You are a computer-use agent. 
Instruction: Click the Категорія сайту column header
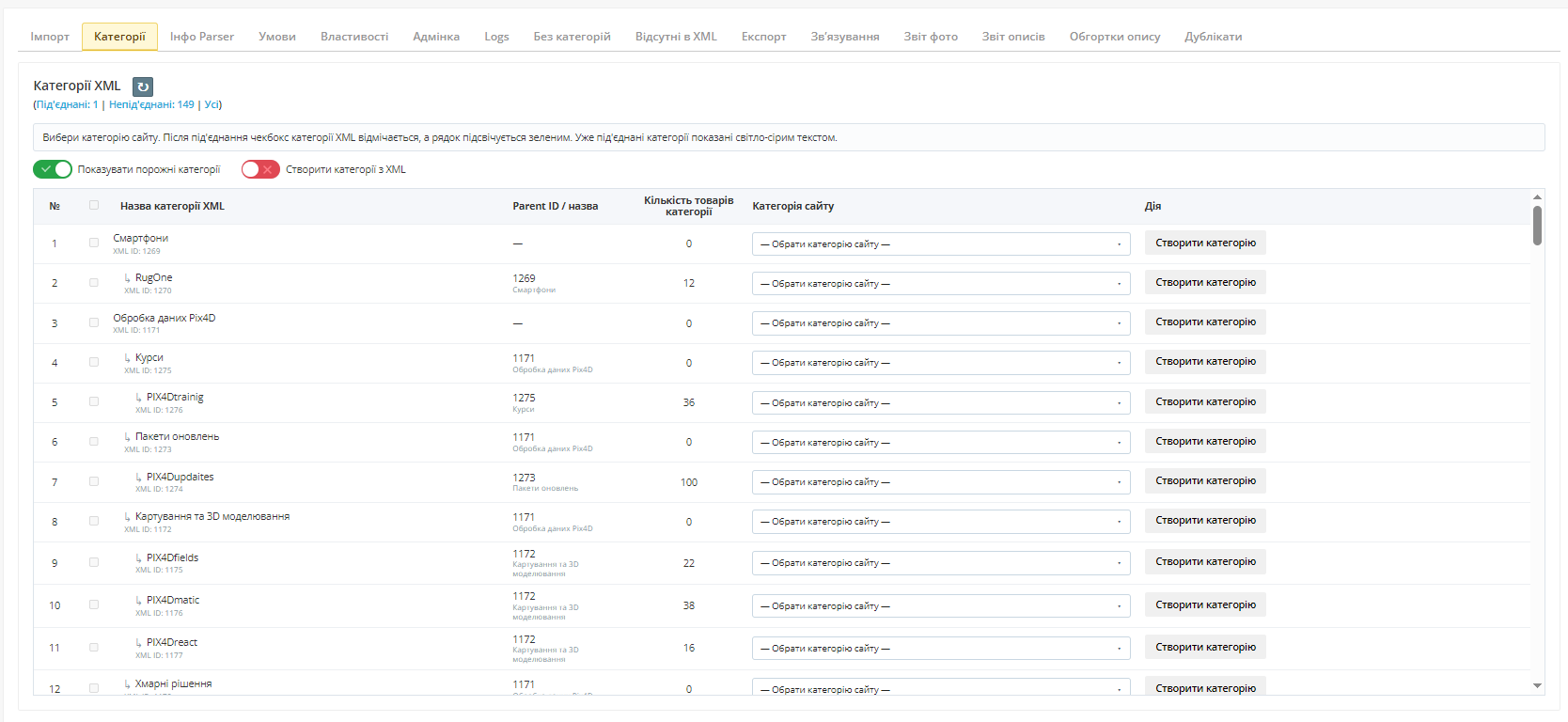(x=793, y=206)
